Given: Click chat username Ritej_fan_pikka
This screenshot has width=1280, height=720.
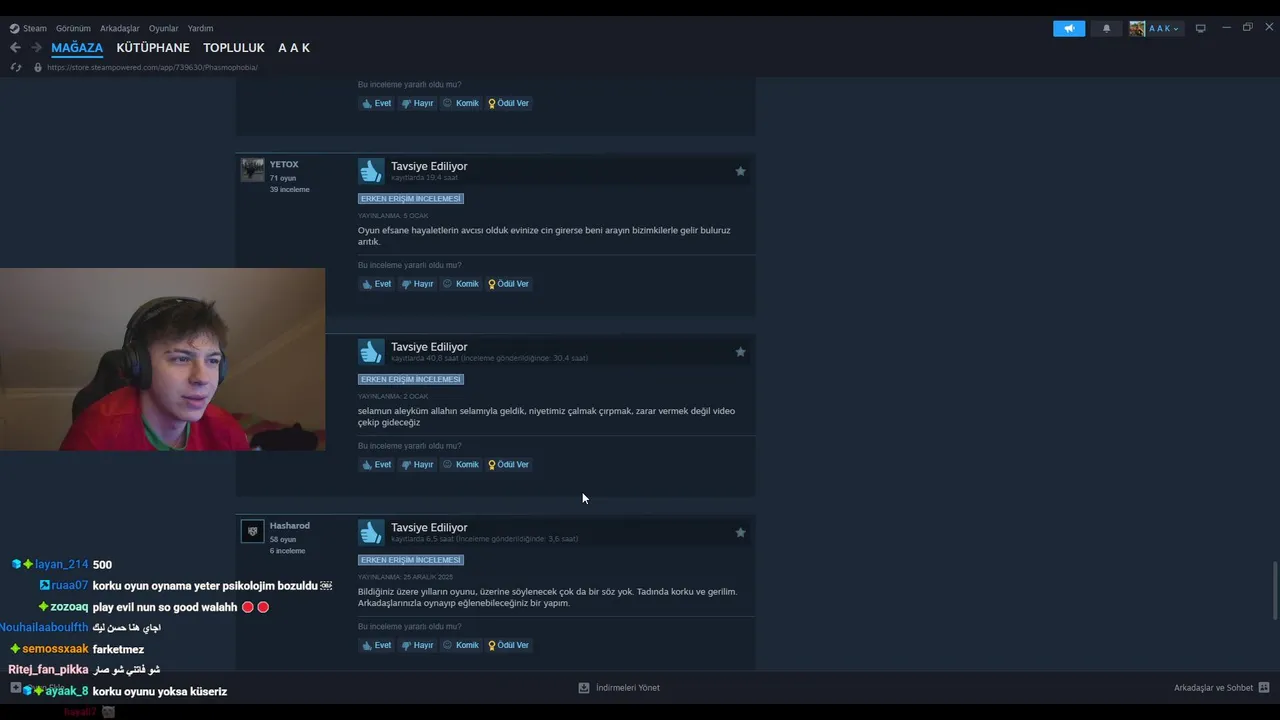Looking at the screenshot, I should (48, 670).
